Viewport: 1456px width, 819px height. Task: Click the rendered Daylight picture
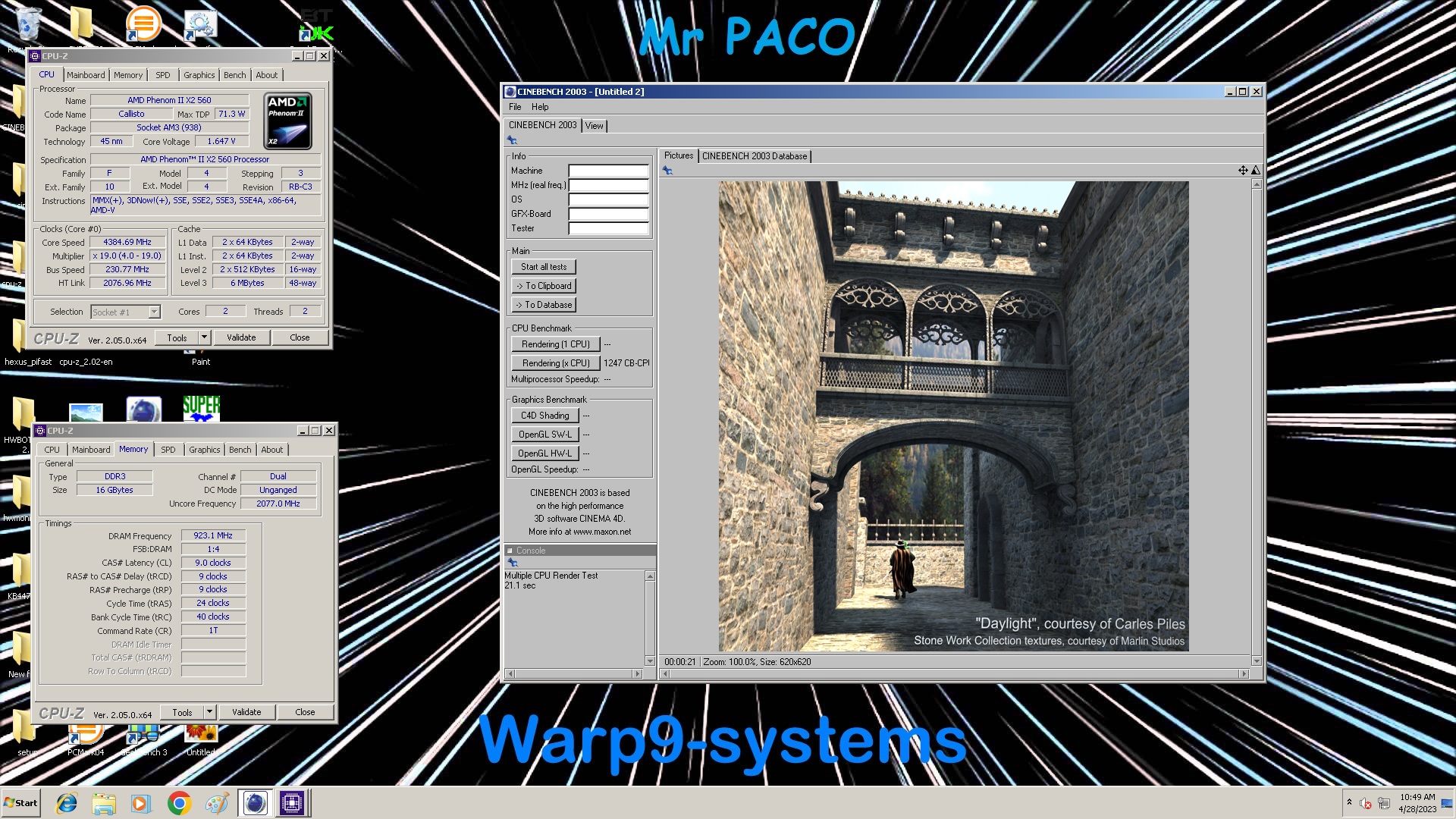coord(953,416)
